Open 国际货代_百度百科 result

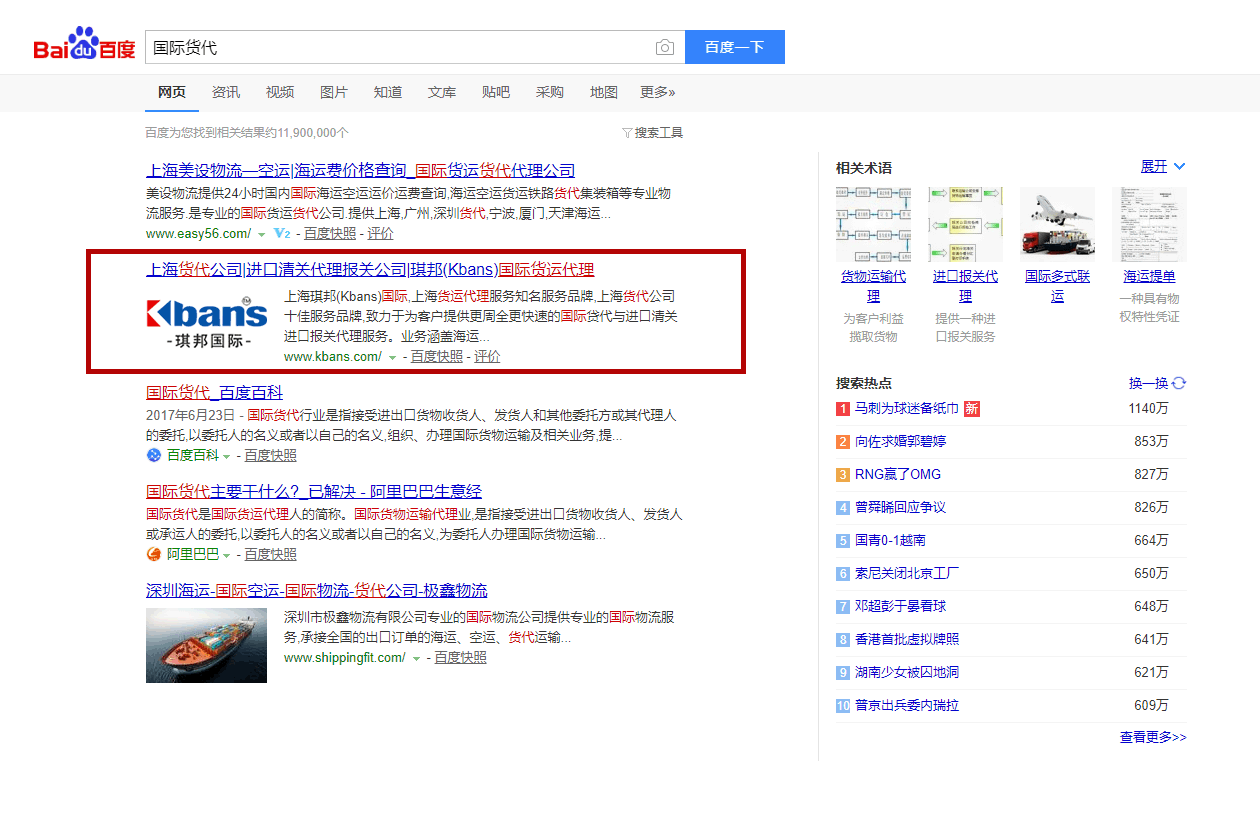[215, 392]
